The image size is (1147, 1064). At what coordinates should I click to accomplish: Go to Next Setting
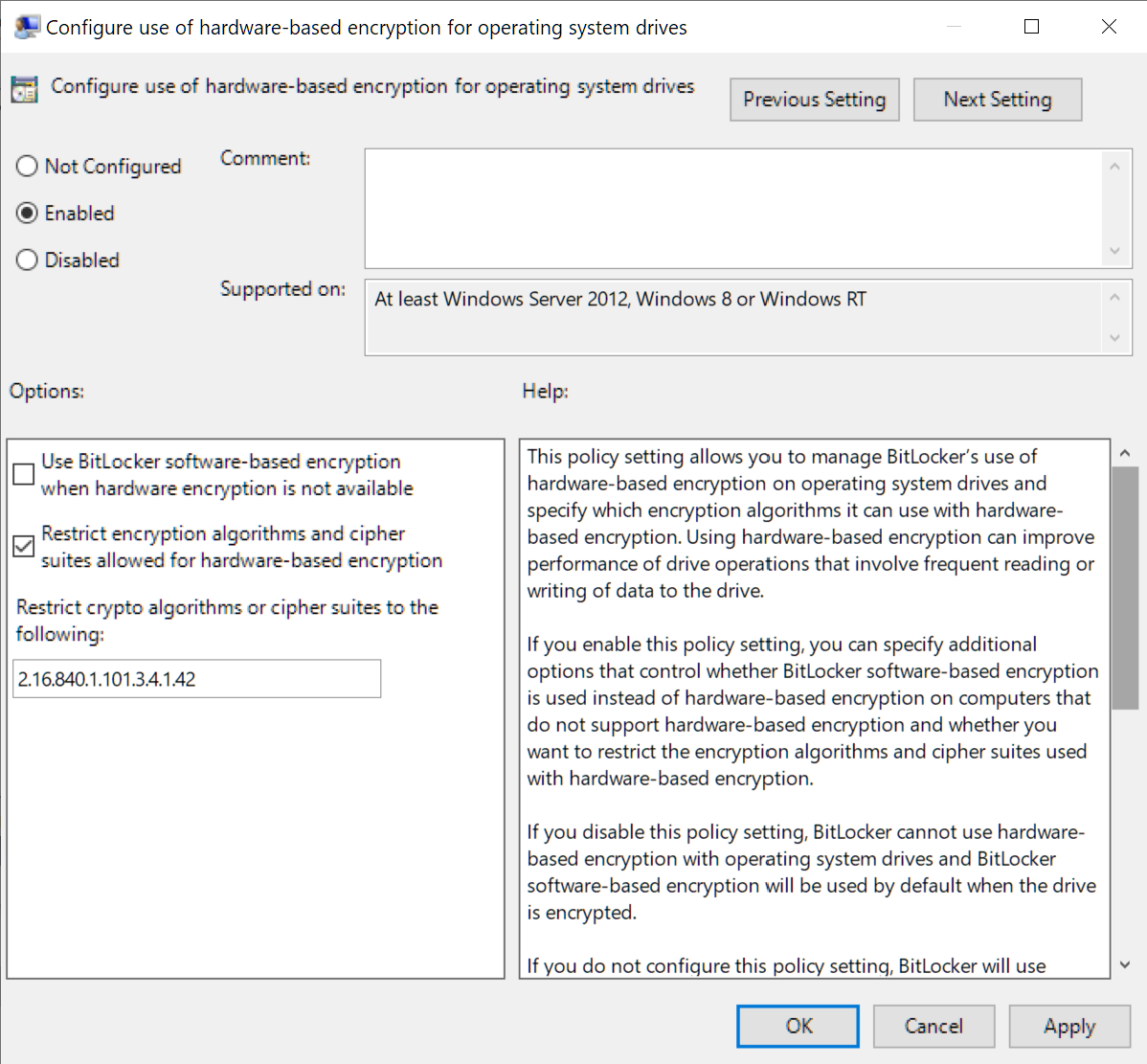[x=997, y=100]
